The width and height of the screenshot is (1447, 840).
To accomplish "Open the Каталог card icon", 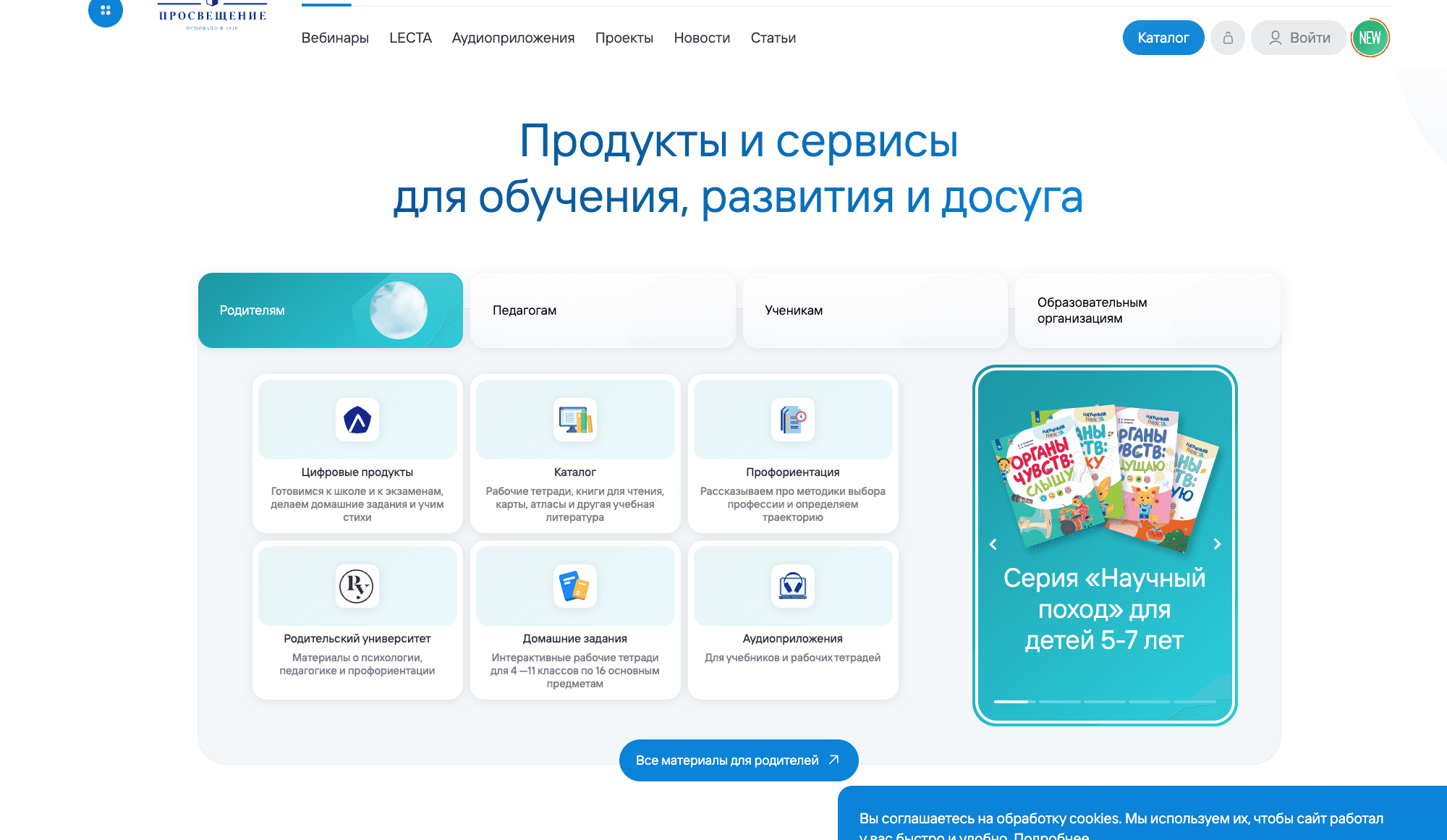I will click(575, 420).
